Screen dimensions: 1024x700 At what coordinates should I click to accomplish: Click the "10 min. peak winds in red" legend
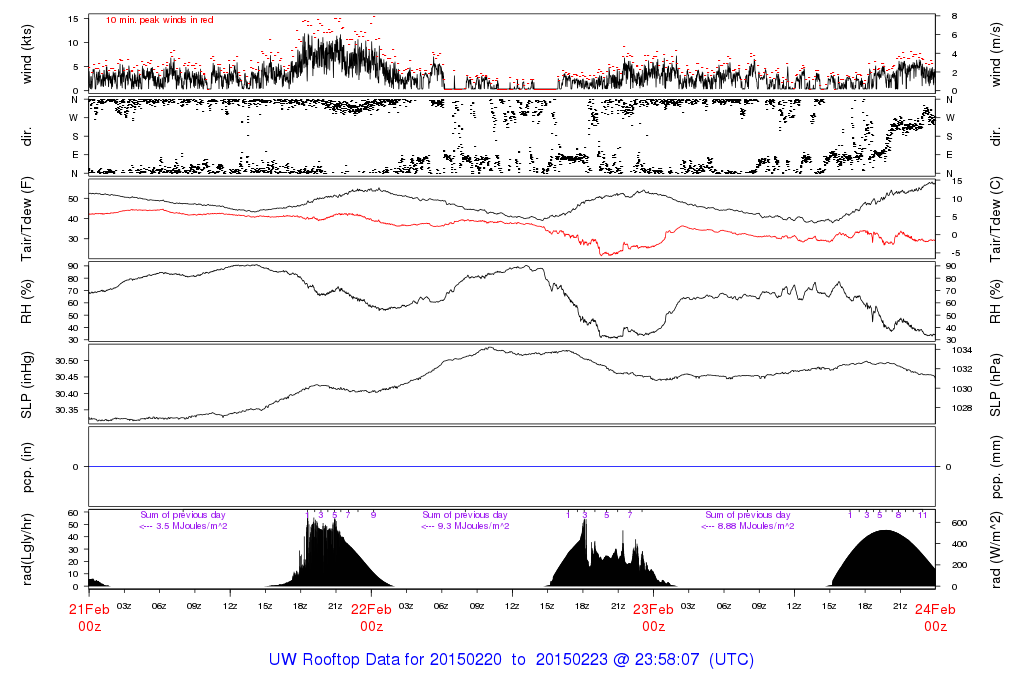pyautogui.click(x=160, y=20)
